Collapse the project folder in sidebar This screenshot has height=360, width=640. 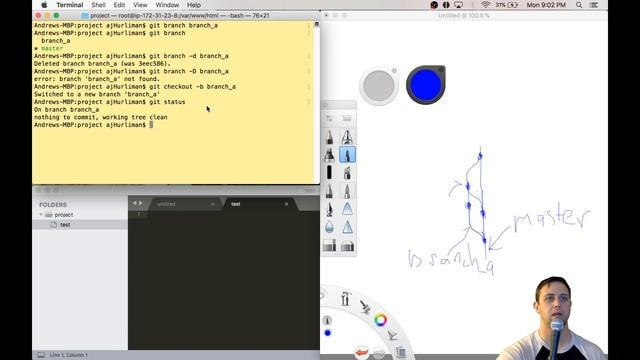point(41,215)
